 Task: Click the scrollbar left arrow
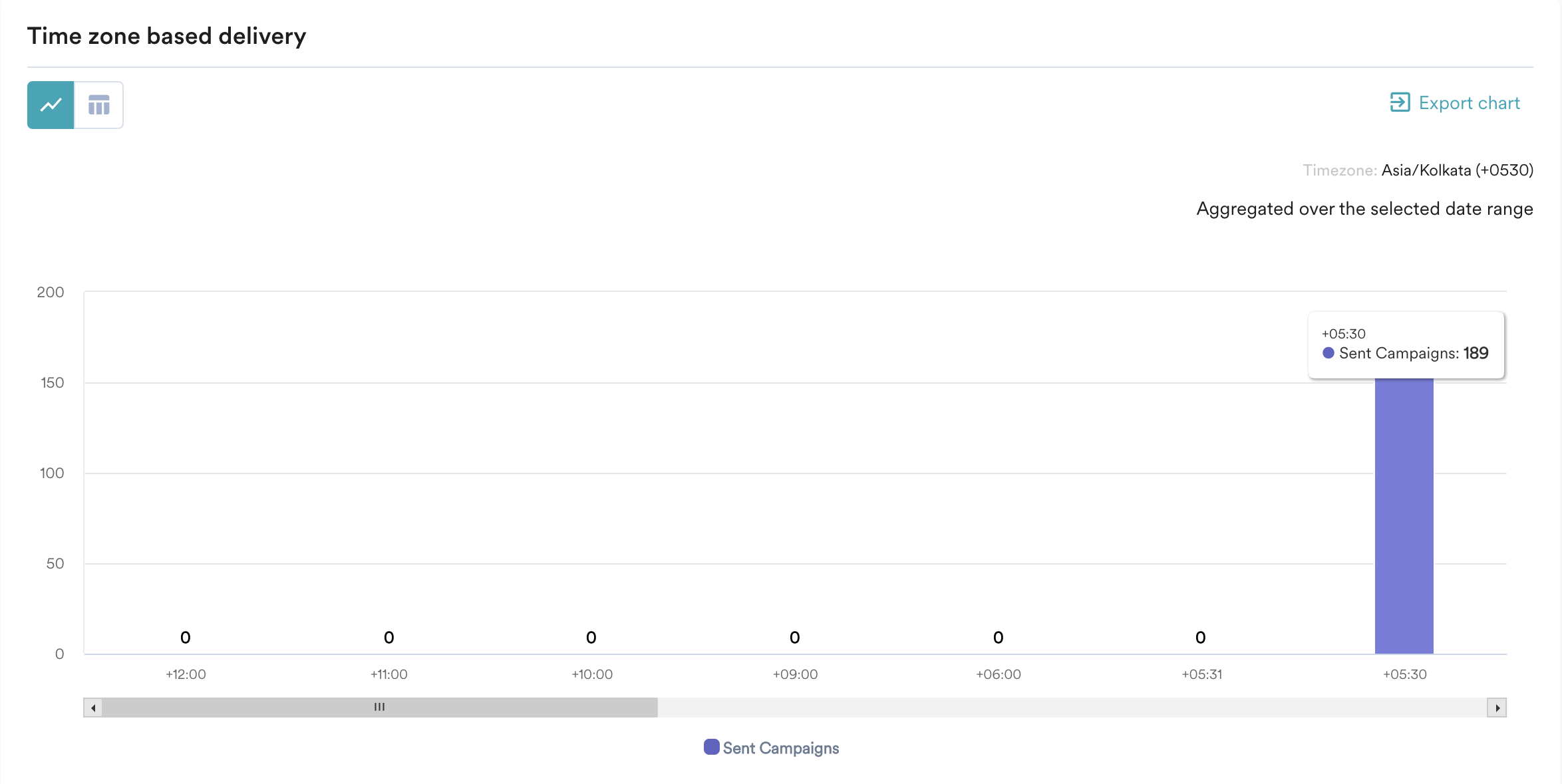(93, 708)
